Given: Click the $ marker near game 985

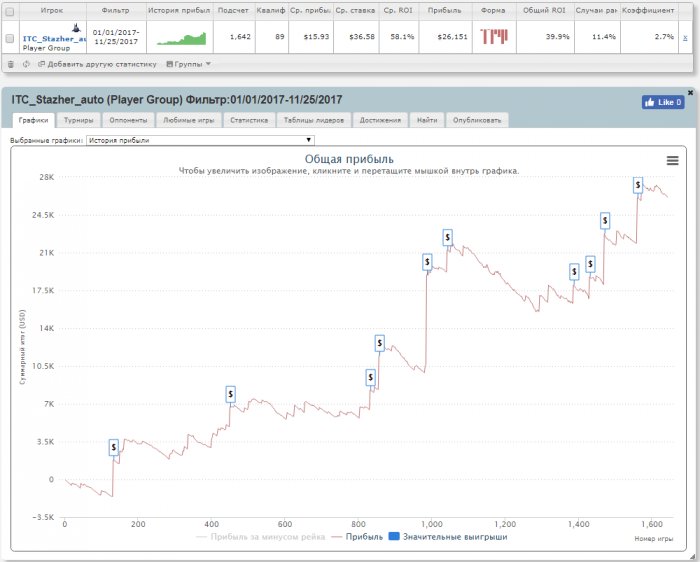Looking at the screenshot, I should 427,262.
